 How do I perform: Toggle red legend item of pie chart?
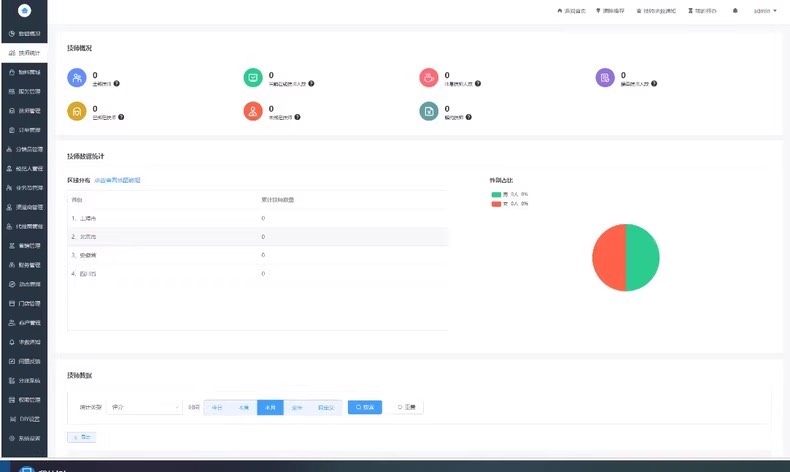tap(509, 204)
